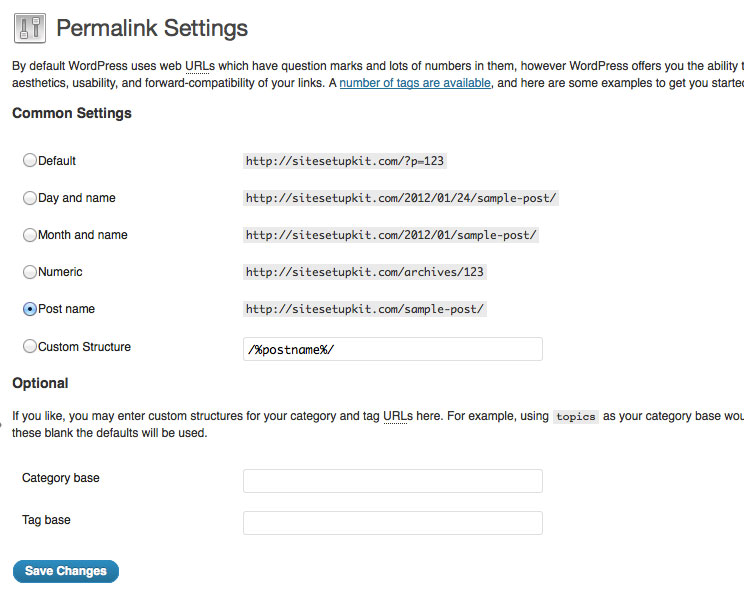This screenshot has height=604, width=744.
Task: Select the Month and name radio option
Action: 30,234
